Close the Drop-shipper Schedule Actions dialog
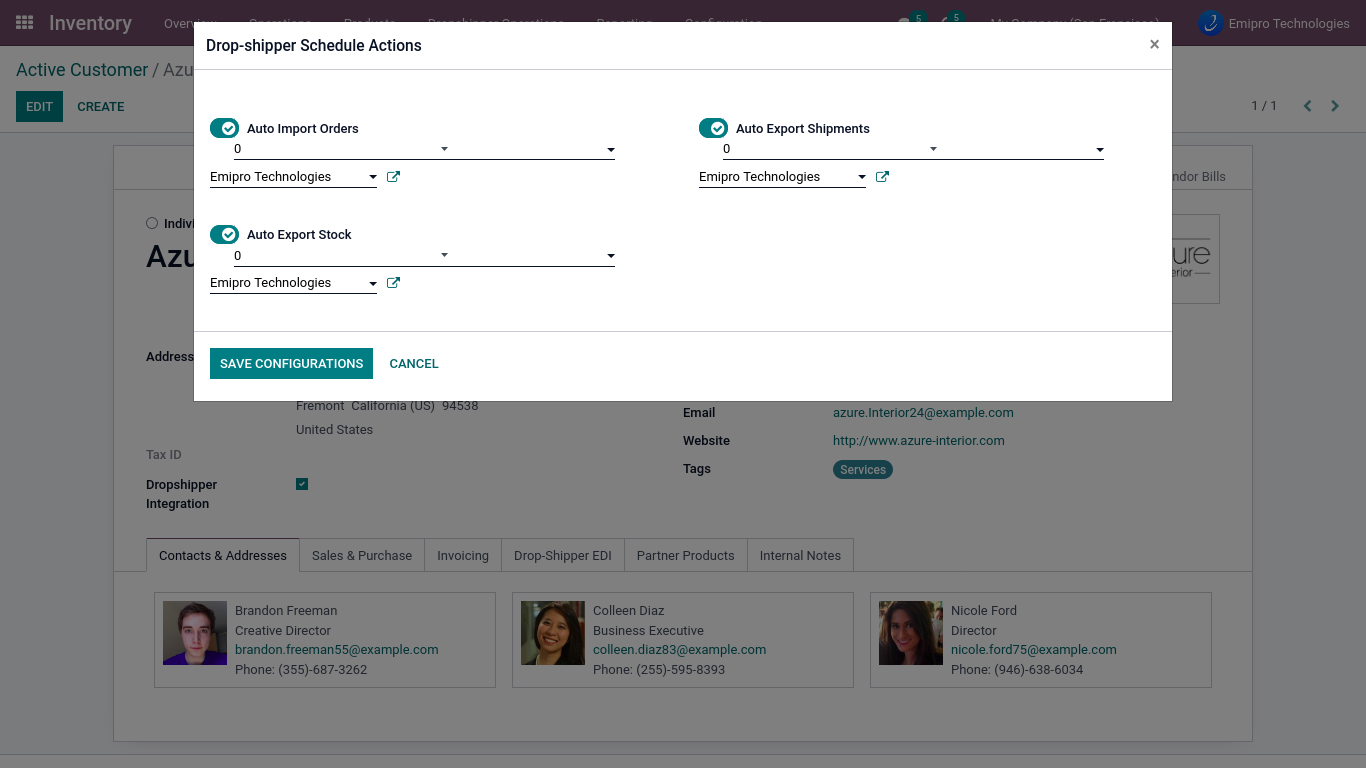Image resolution: width=1366 pixels, height=768 pixels. pyautogui.click(x=1154, y=45)
